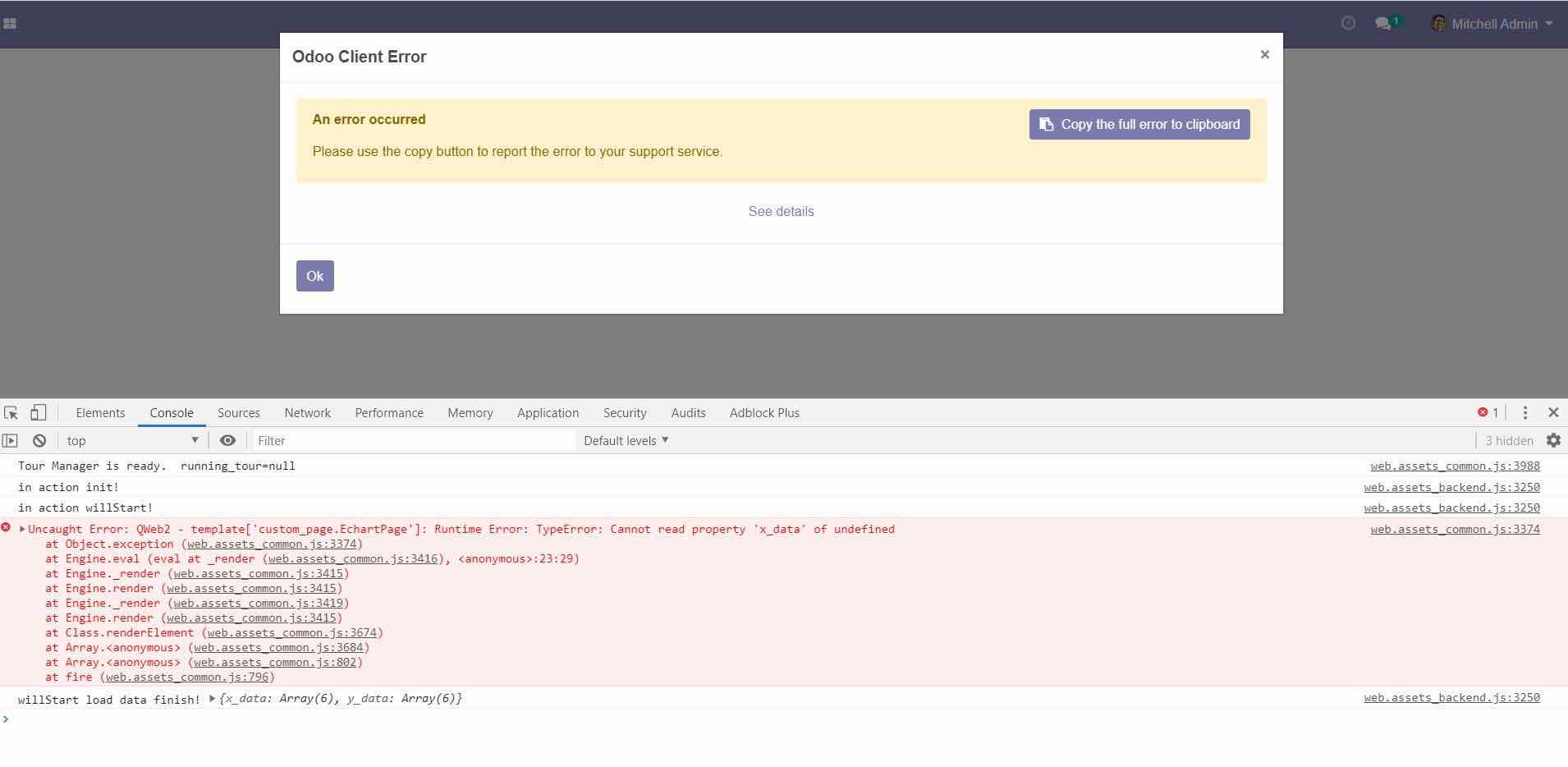Switch to the Network tab

[307, 413]
